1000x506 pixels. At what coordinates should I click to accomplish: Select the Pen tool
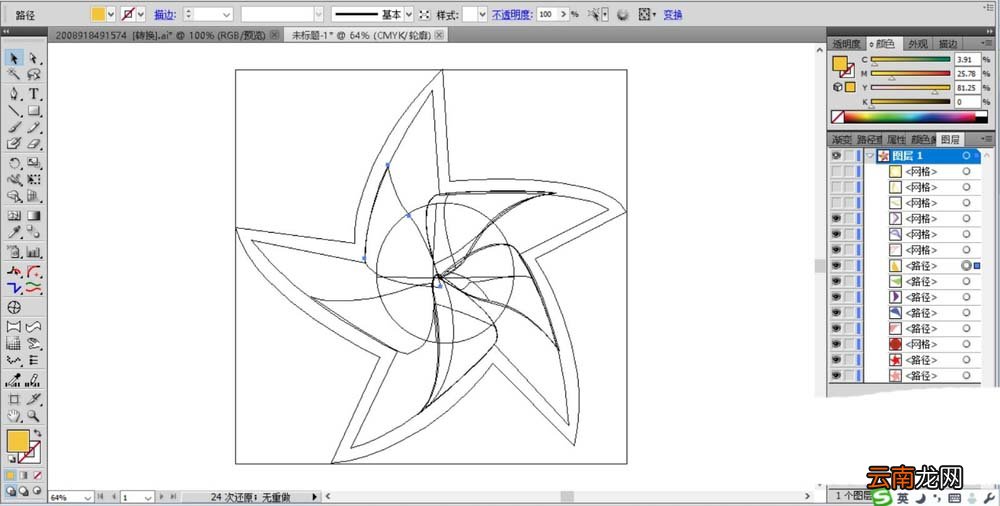[x=13, y=94]
